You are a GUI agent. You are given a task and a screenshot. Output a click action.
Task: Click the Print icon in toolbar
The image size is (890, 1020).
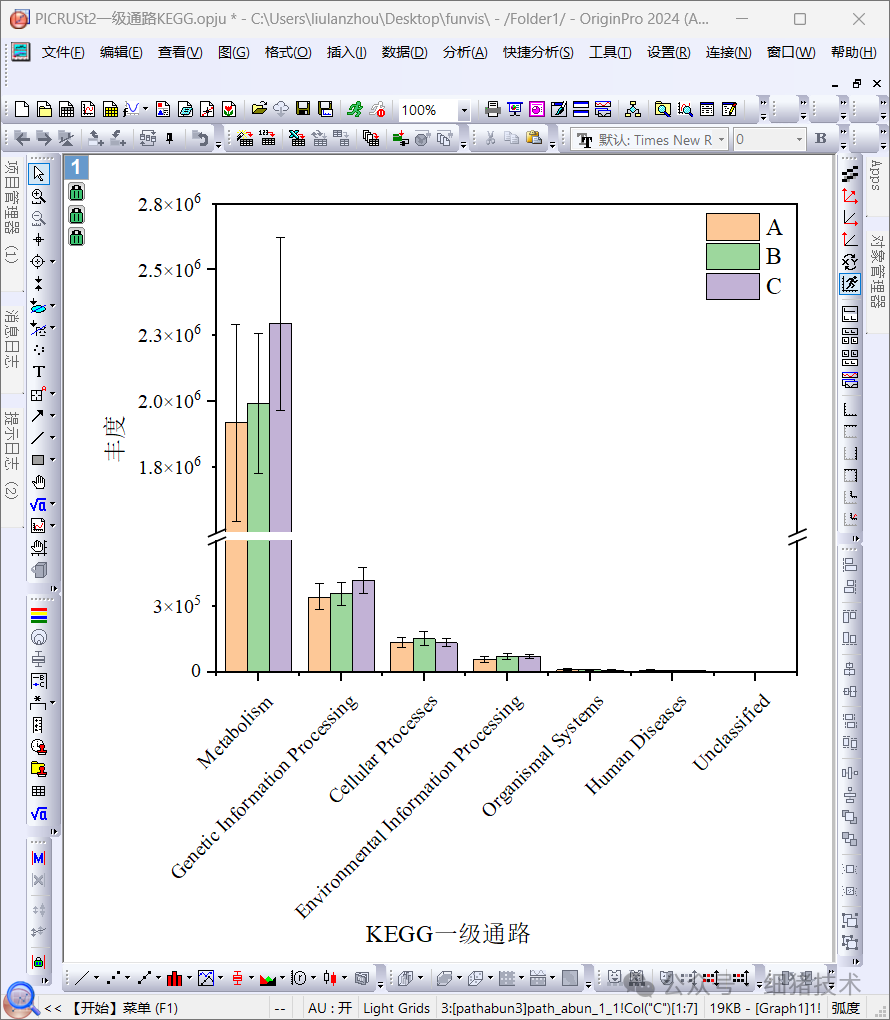coord(493,109)
